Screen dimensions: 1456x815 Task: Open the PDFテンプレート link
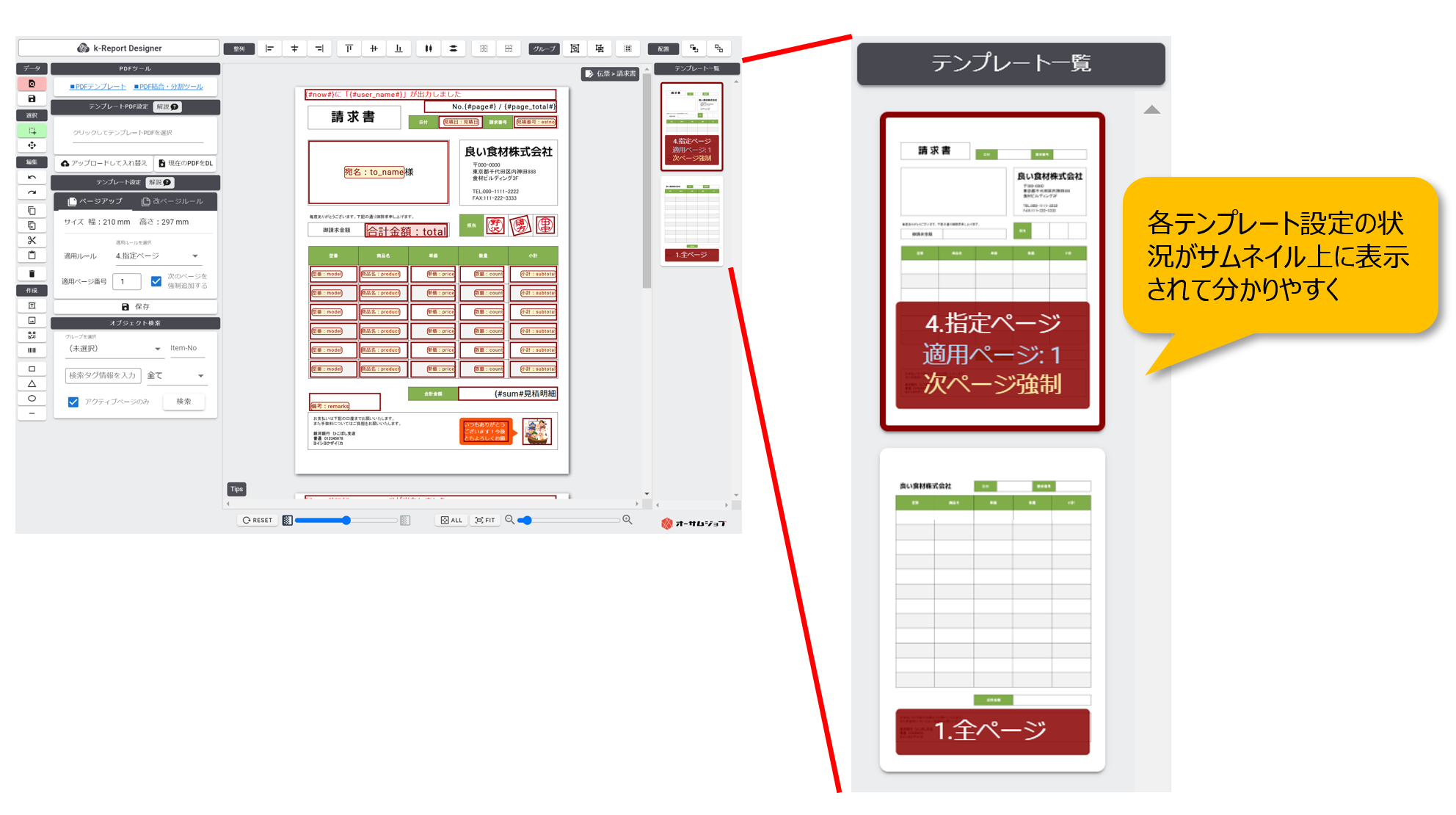point(98,87)
